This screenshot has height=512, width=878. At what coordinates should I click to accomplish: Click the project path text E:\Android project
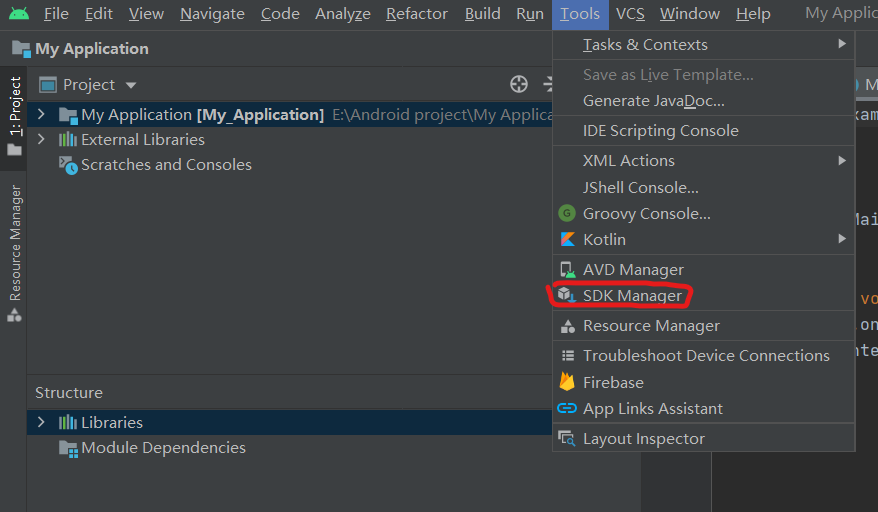tap(442, 114)
